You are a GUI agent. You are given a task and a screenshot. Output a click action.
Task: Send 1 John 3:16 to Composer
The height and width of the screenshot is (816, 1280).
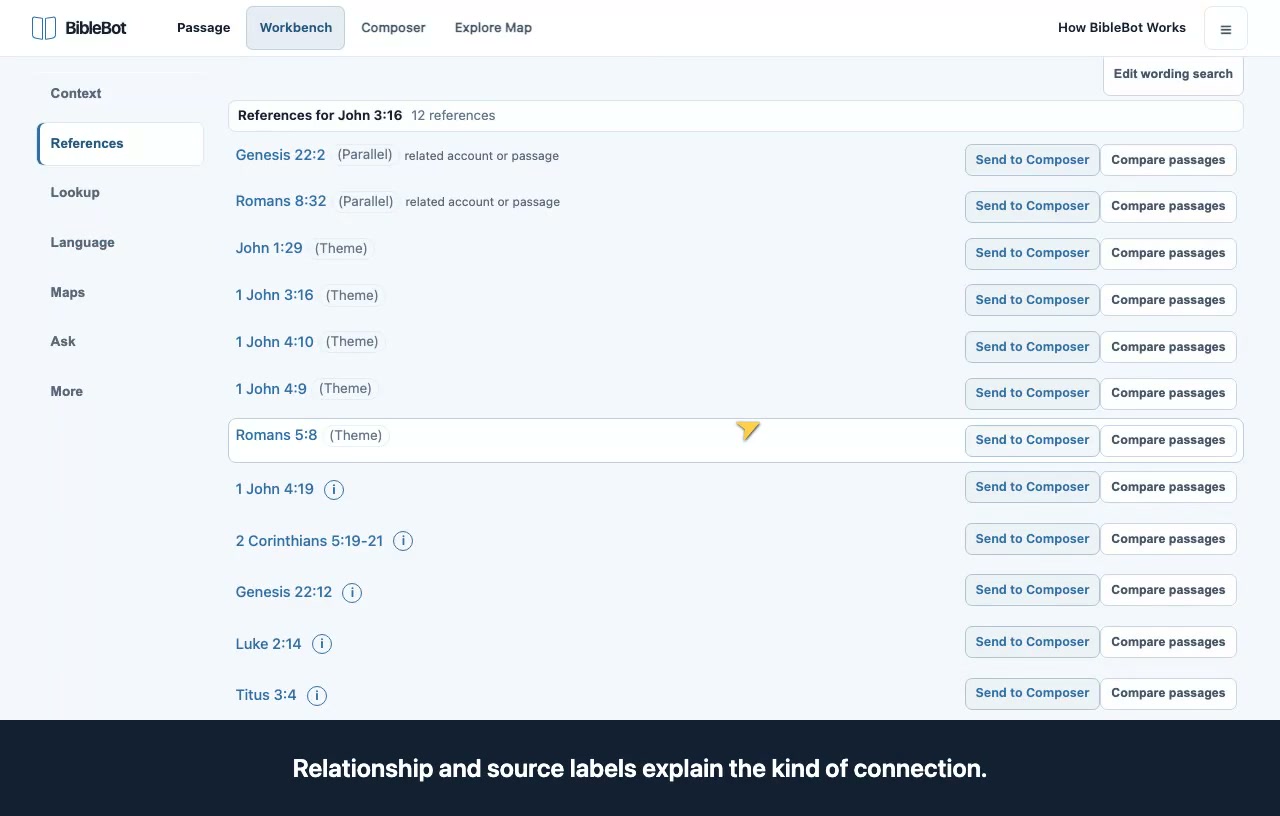[x=1032, y=300]
